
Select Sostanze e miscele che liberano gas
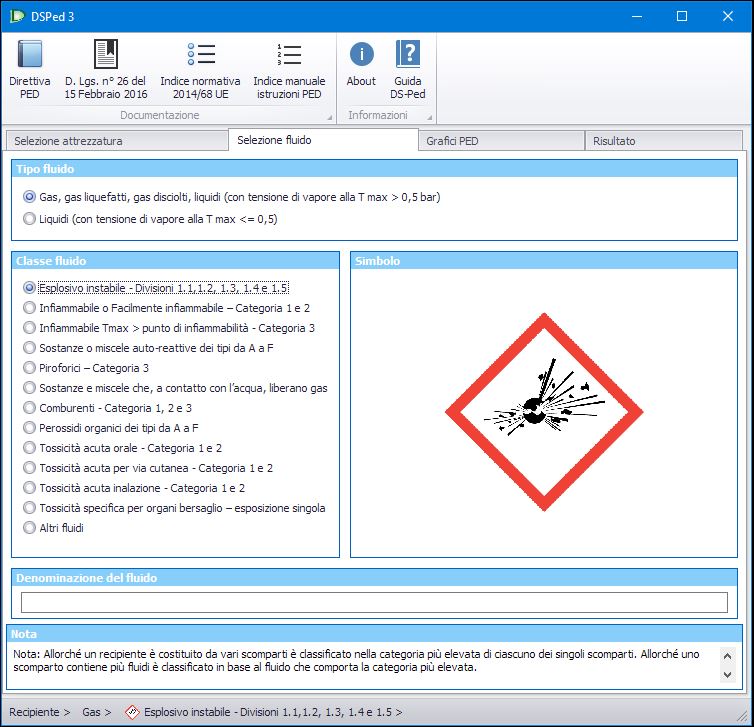click(x=175, y=388)
